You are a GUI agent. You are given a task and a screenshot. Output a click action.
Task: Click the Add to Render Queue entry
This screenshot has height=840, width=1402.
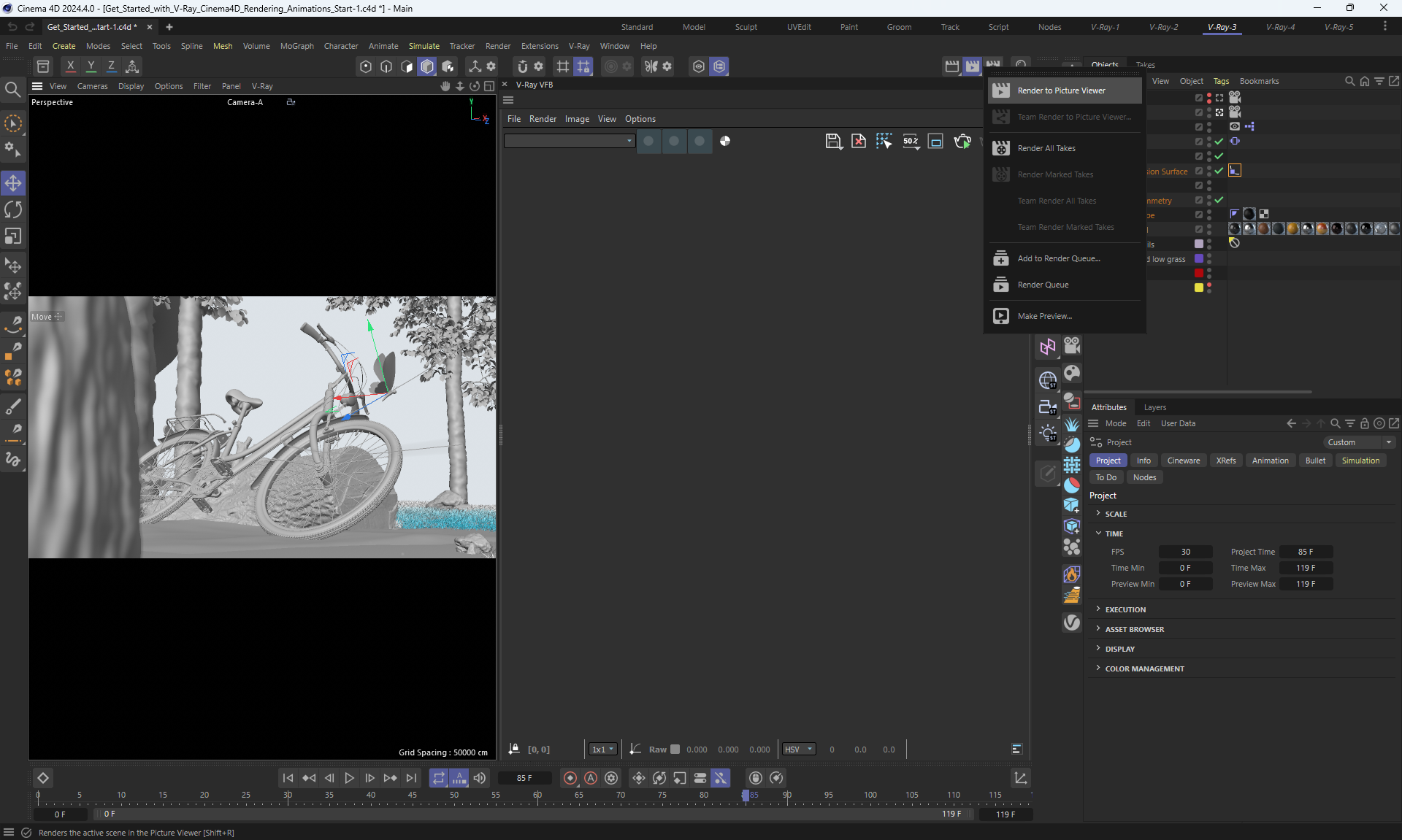pyautogui.click(x=1058, y=258)
